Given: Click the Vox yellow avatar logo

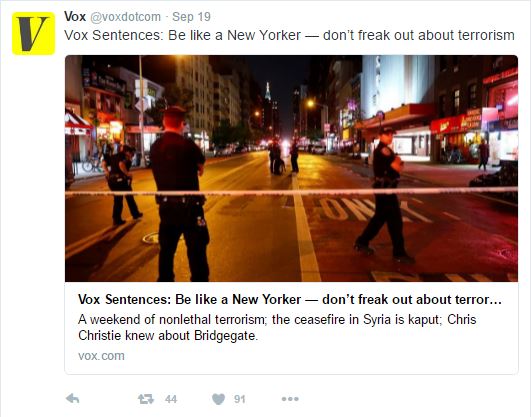Looking at the screenshot, I should pos(33,33).
